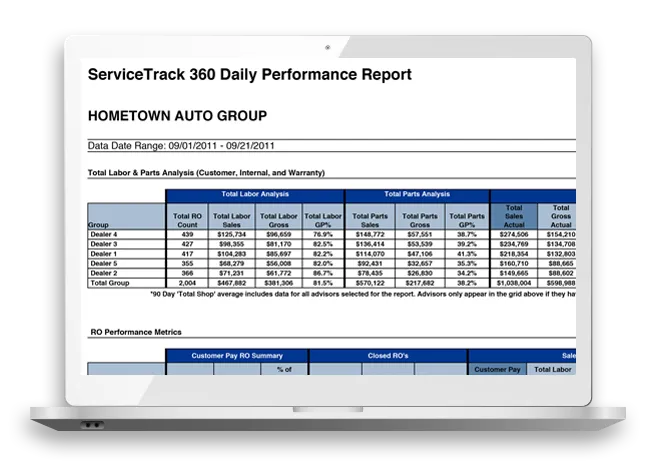Select the Total Group row label
This screenshot has width=650, height=469.
(x=110, y=283)
